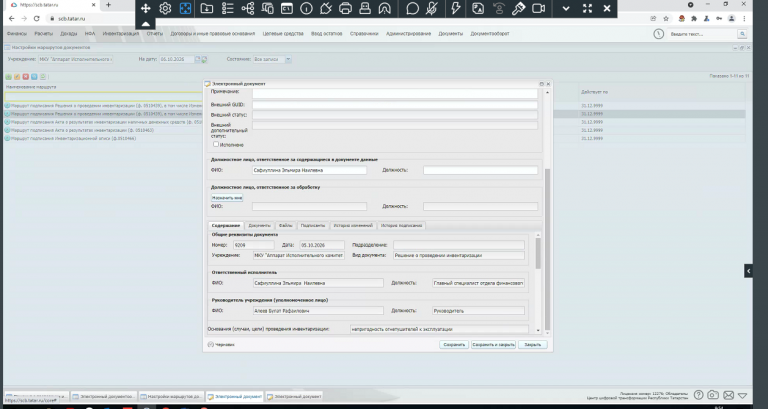The width and height of the screenshot is (768, 409).
Task: Click the video camera recording icon
Action: [538, 8]
